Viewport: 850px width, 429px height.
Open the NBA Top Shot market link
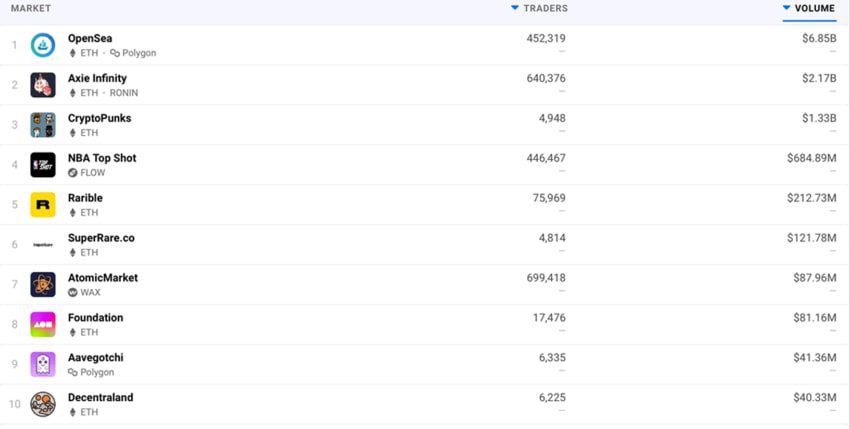pos(102,158)
